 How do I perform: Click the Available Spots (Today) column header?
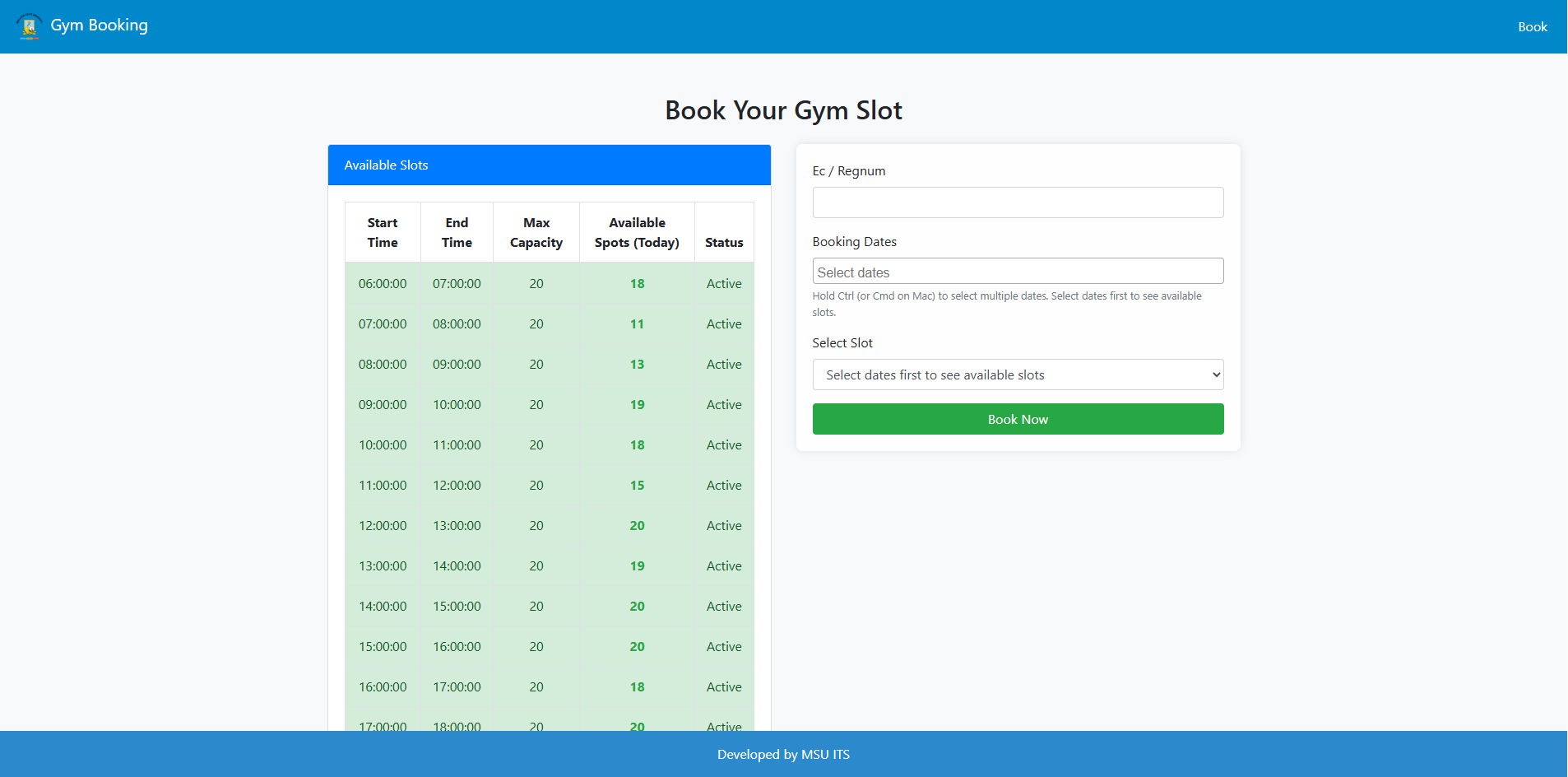point(637,233)
